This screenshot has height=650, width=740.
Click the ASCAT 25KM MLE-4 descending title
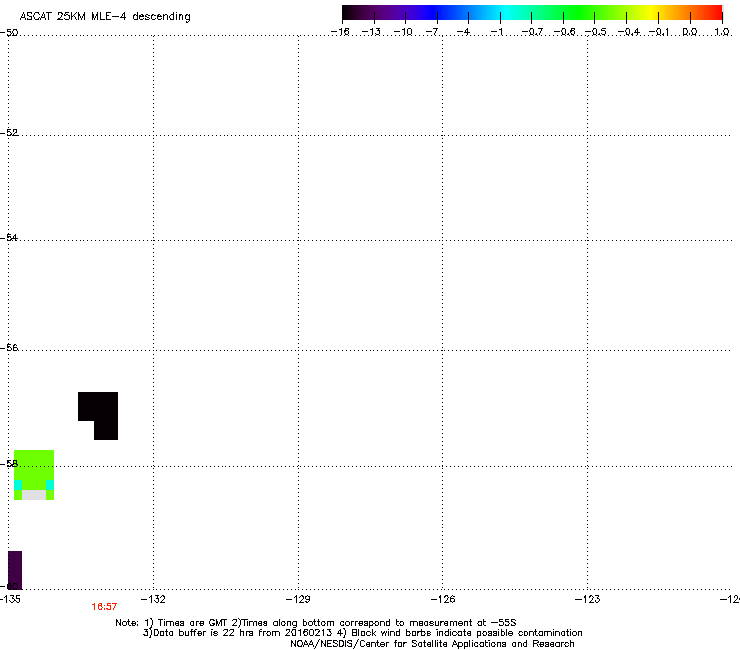pyautogui.click(x=105, y=17)
